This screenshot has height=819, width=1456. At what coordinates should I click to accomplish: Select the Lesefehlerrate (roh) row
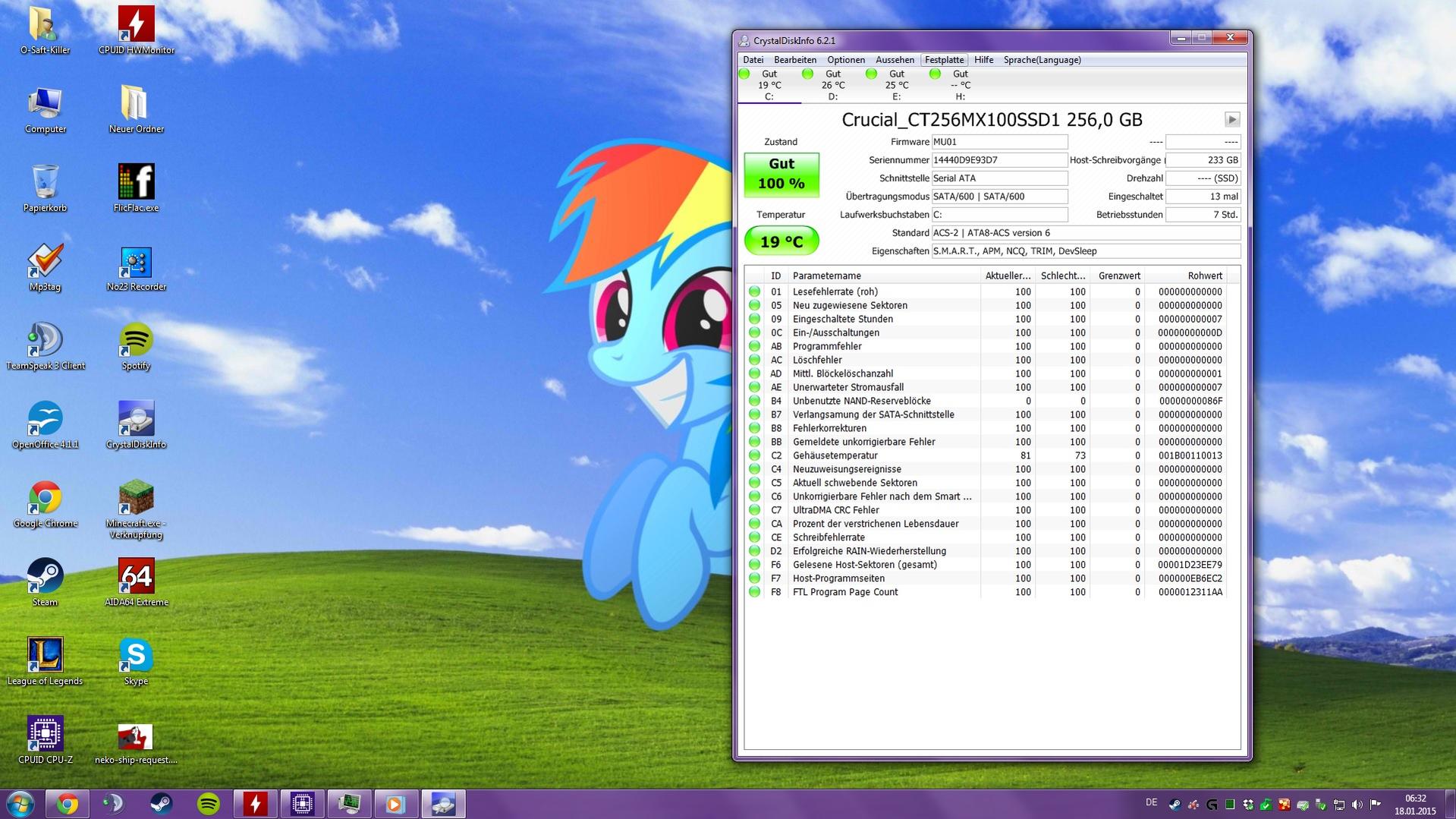coord(986,291)
